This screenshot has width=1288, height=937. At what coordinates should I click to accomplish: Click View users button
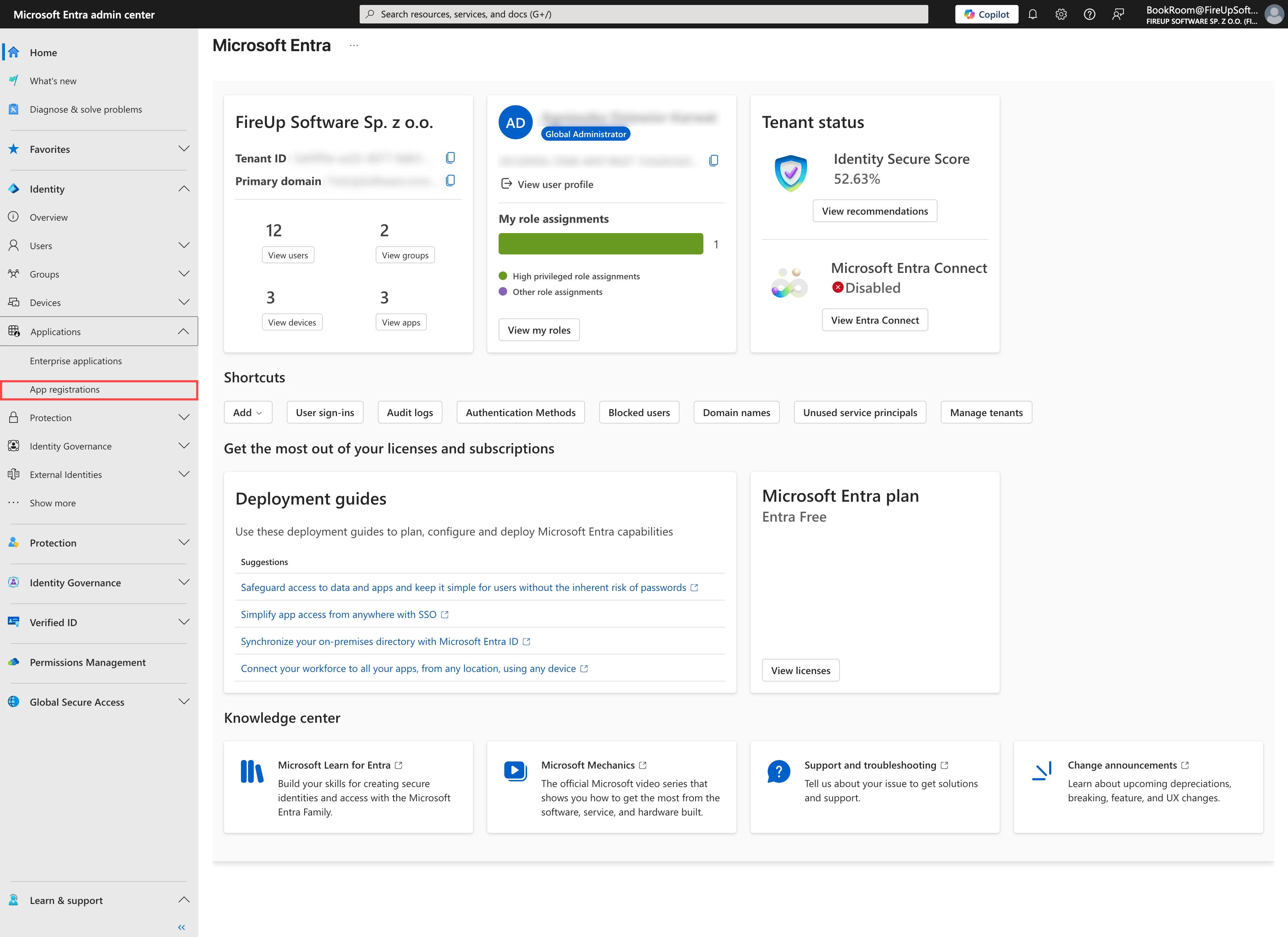coord(288,255)
